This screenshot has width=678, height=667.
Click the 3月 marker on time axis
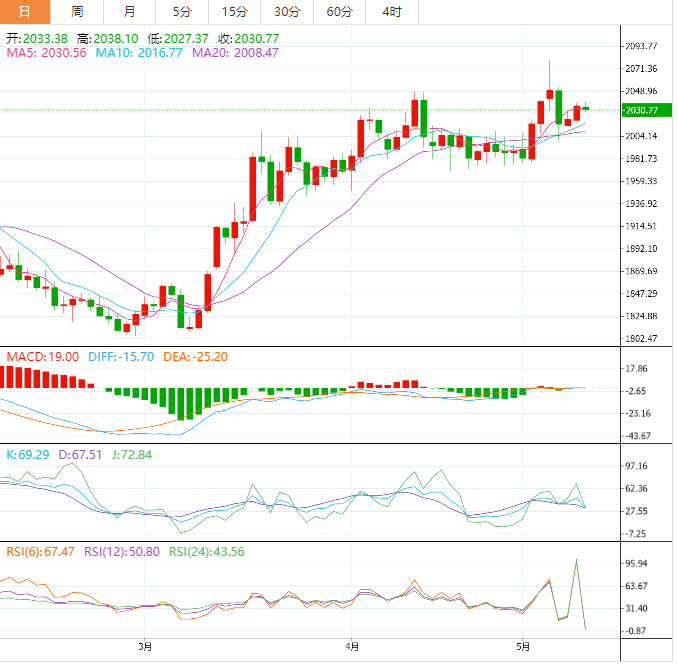145,647
